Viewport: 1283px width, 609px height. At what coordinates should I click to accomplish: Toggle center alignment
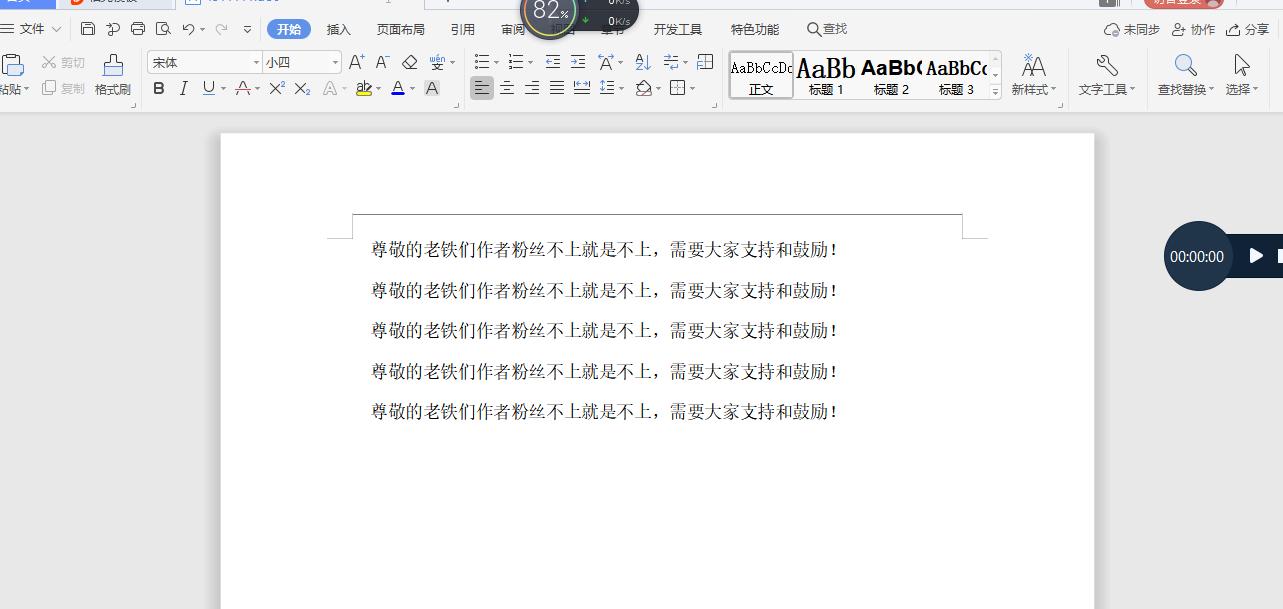pyautogui.click(x=507, y=88)
